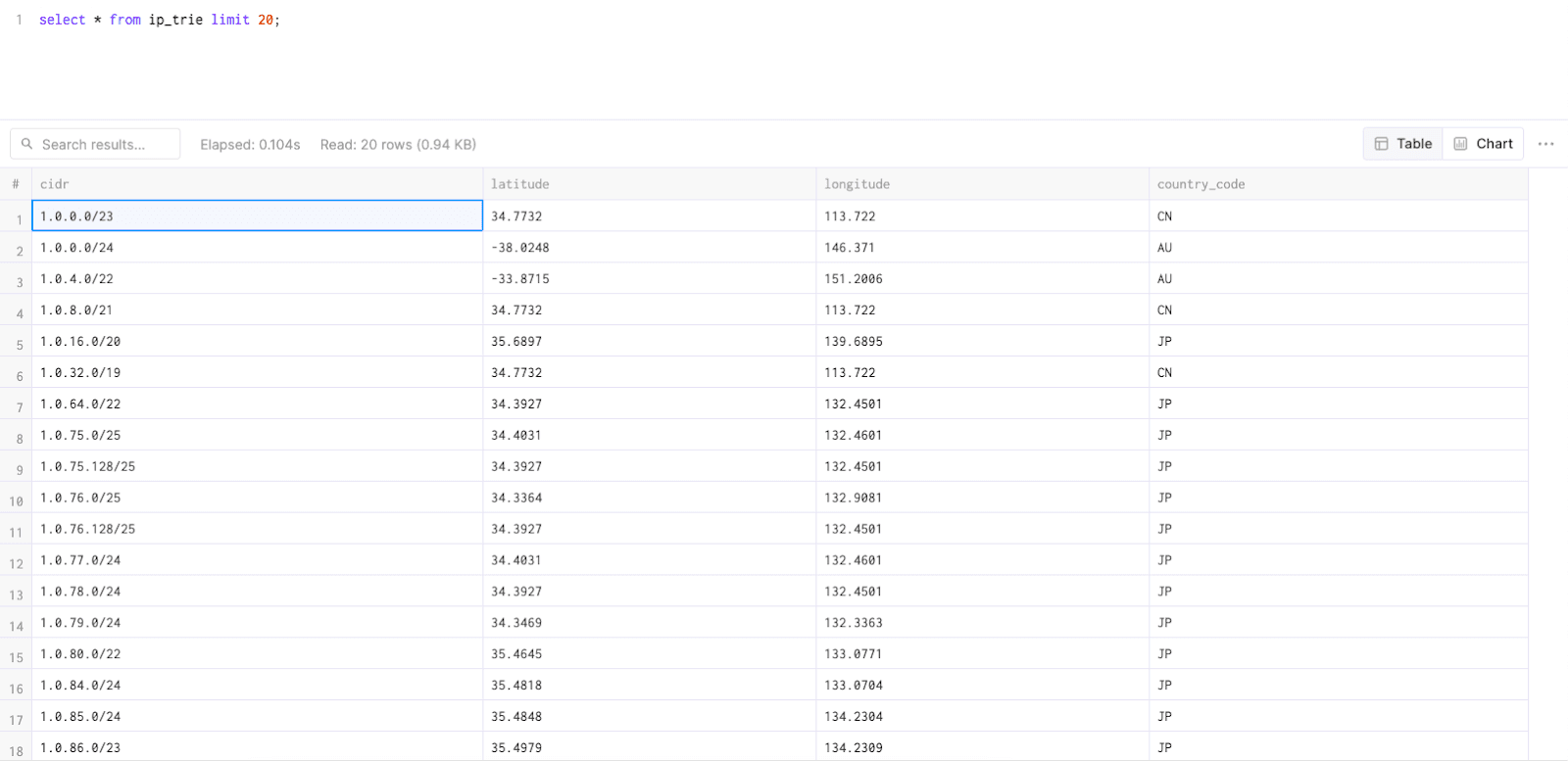Click the chart icon beside Chart
The height and width of the screenshot is (761, 1568).
coord(1460,144)
